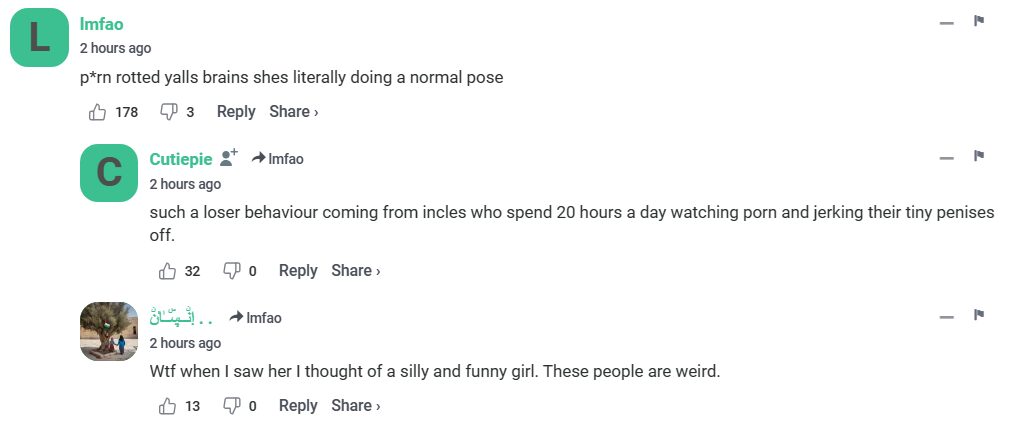Screen dimensions: 1014x426
Task: Flag lmfao's top comment
Action: (980, 21)
